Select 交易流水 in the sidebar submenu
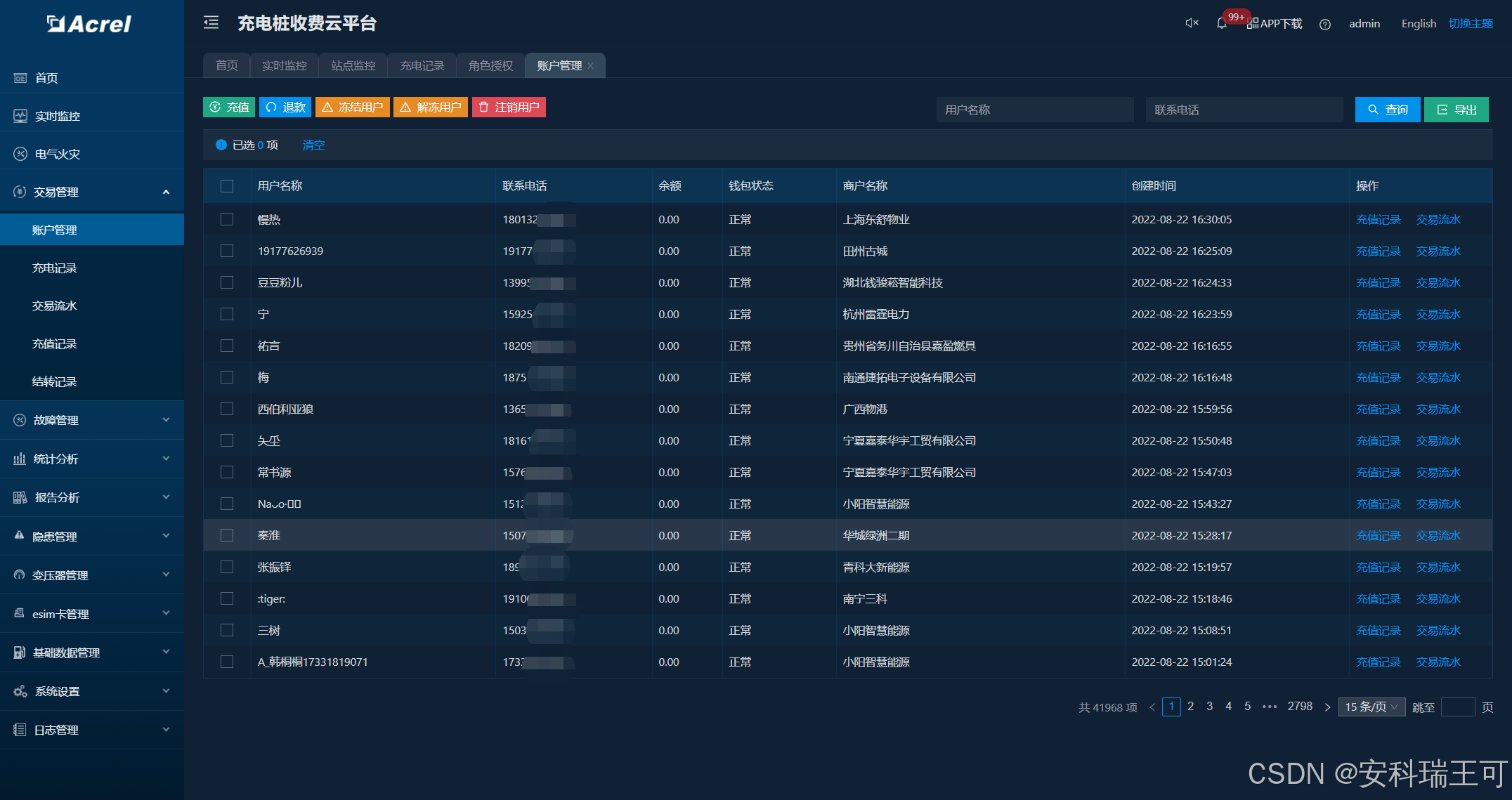The height and width of the screenshot is (800, 1512). point(55,306)
